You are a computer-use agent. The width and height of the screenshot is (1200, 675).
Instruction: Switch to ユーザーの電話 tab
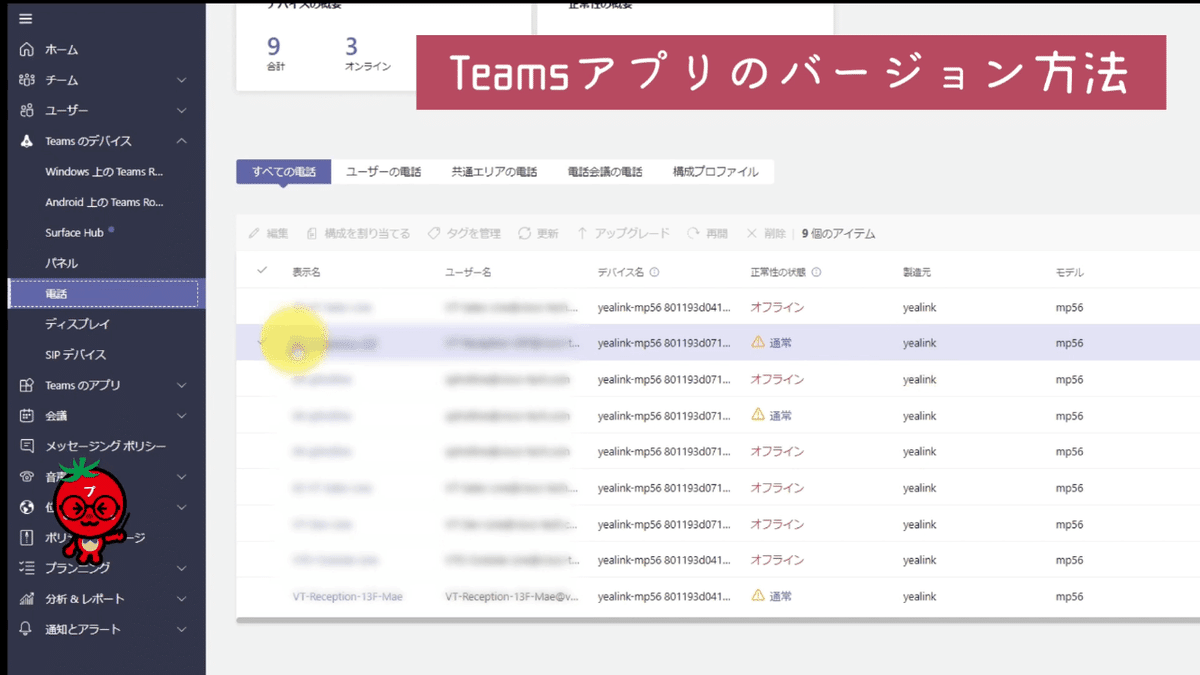(x=383, y=172)
